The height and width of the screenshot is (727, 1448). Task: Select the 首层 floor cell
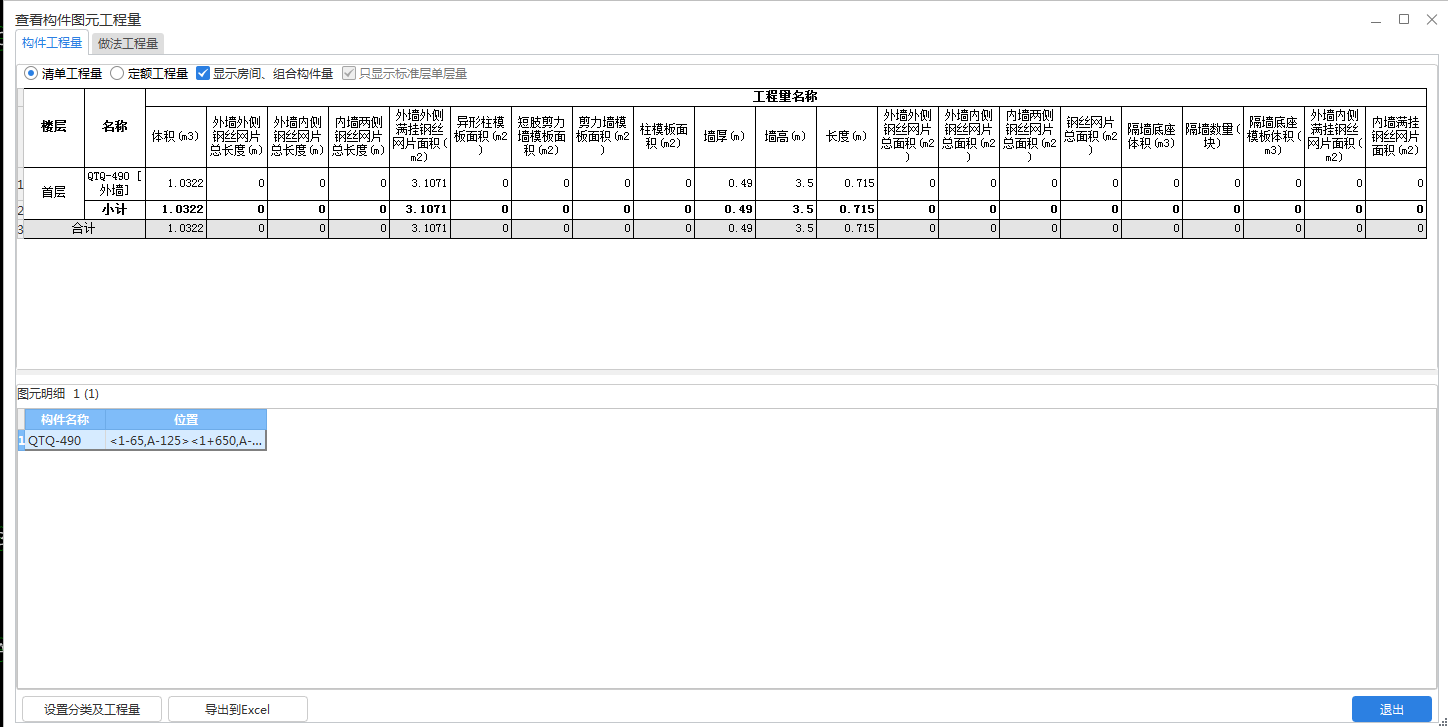54,192
